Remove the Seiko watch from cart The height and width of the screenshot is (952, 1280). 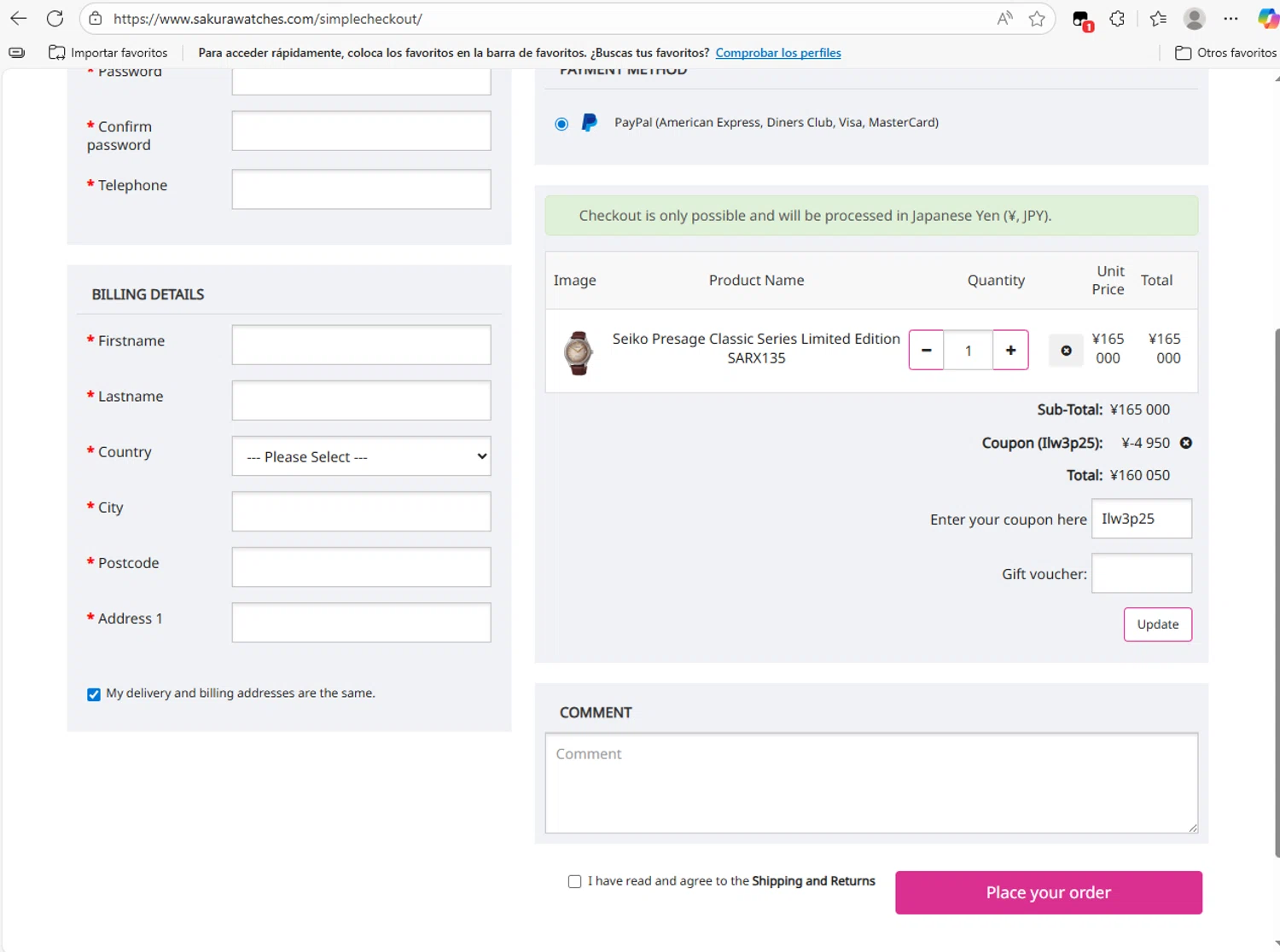(1066, 351)
